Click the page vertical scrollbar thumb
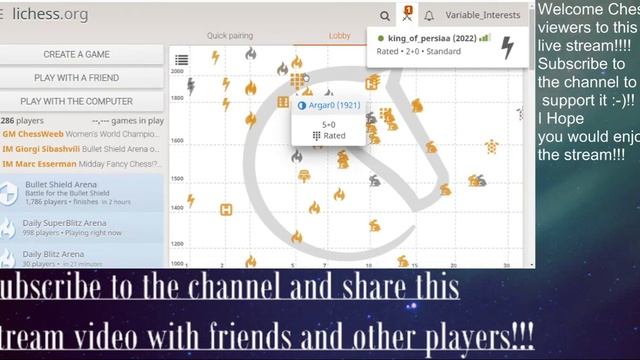This screenshot has height=360, width=640. (531, 39)
